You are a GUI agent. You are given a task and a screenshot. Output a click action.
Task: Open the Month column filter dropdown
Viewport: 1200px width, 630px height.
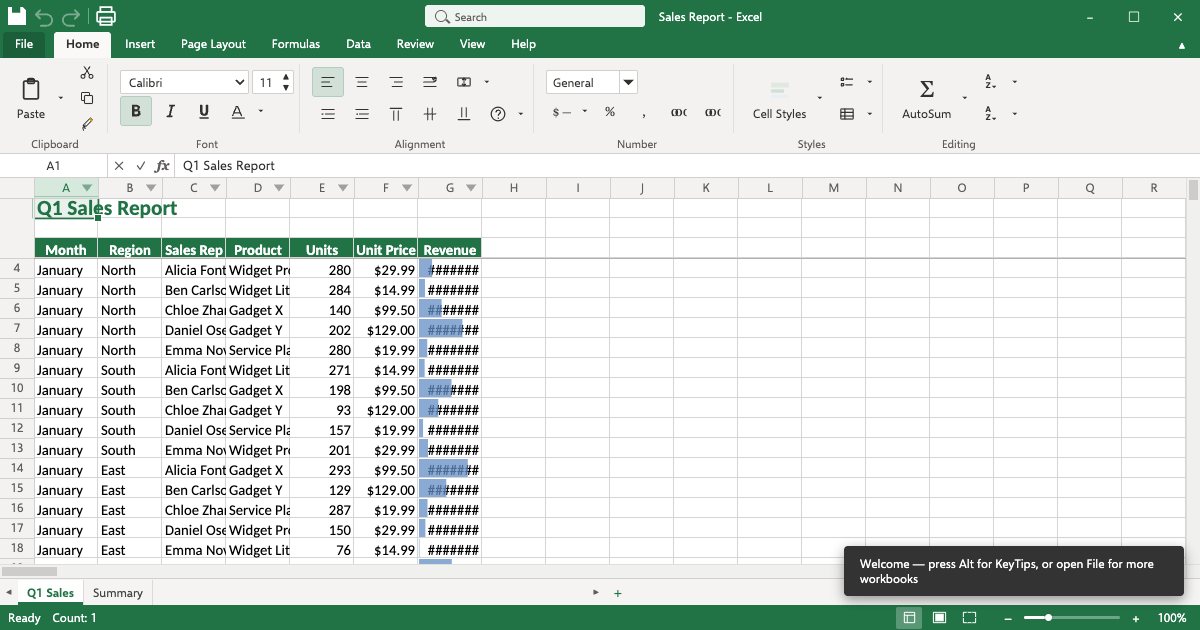pos(88,188)
